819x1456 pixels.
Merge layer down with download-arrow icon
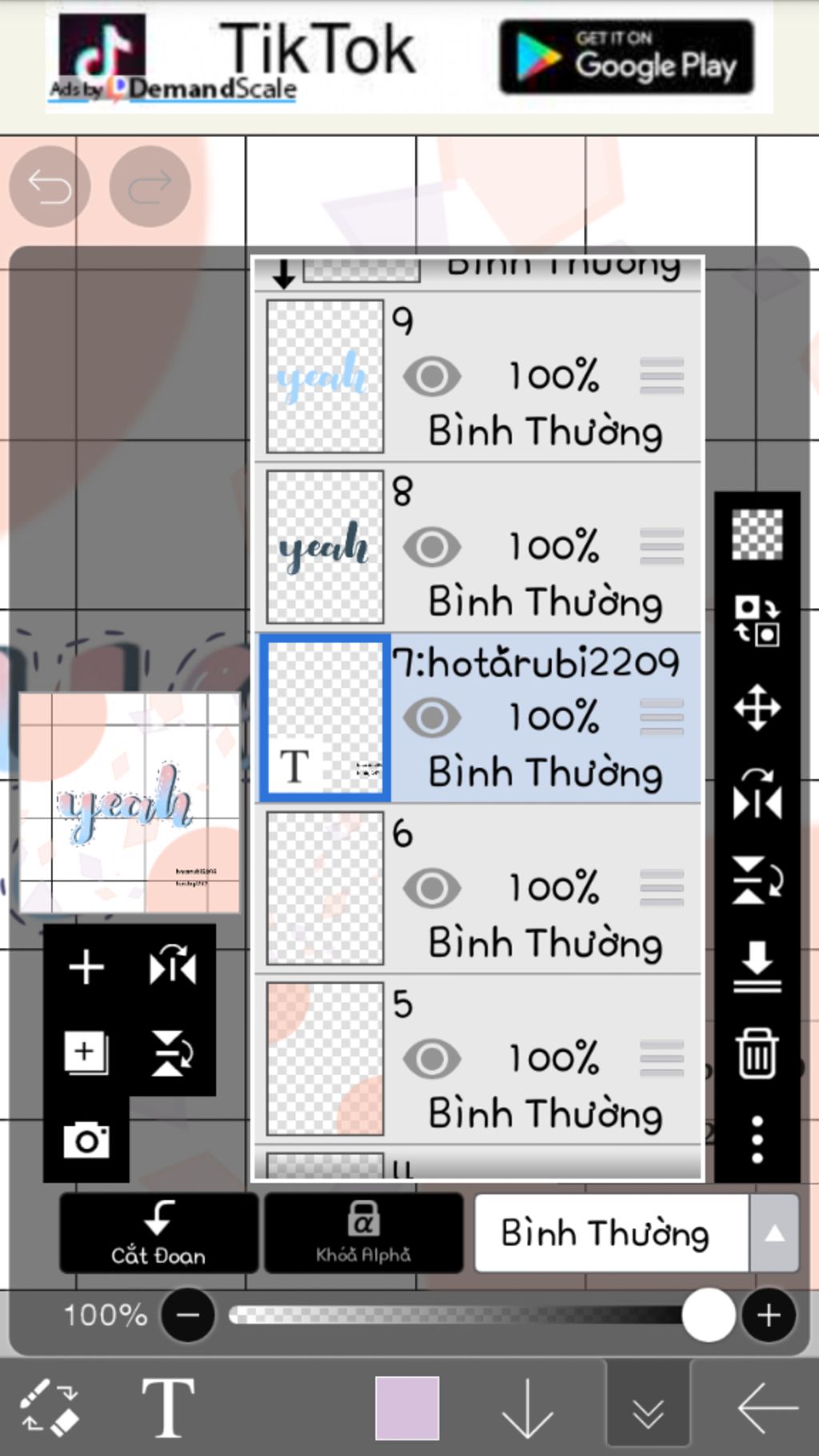757,966
